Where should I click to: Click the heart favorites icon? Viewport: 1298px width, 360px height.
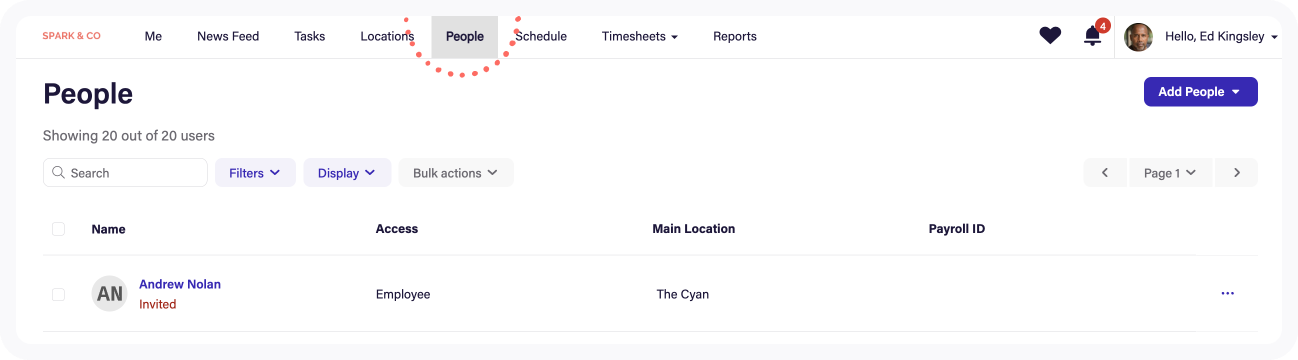1049,36
